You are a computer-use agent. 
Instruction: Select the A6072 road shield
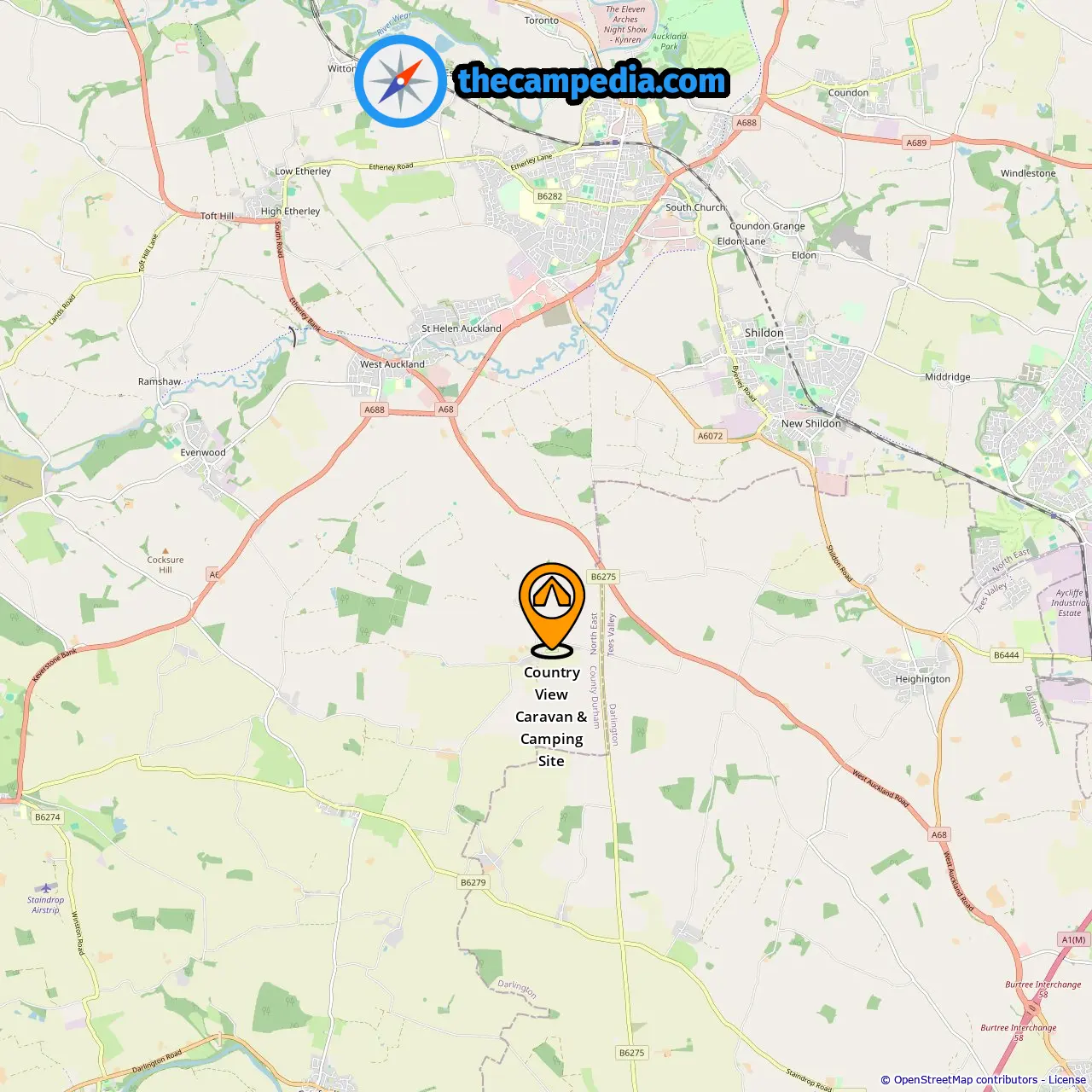pyautogui.click(x=711, y=436)
